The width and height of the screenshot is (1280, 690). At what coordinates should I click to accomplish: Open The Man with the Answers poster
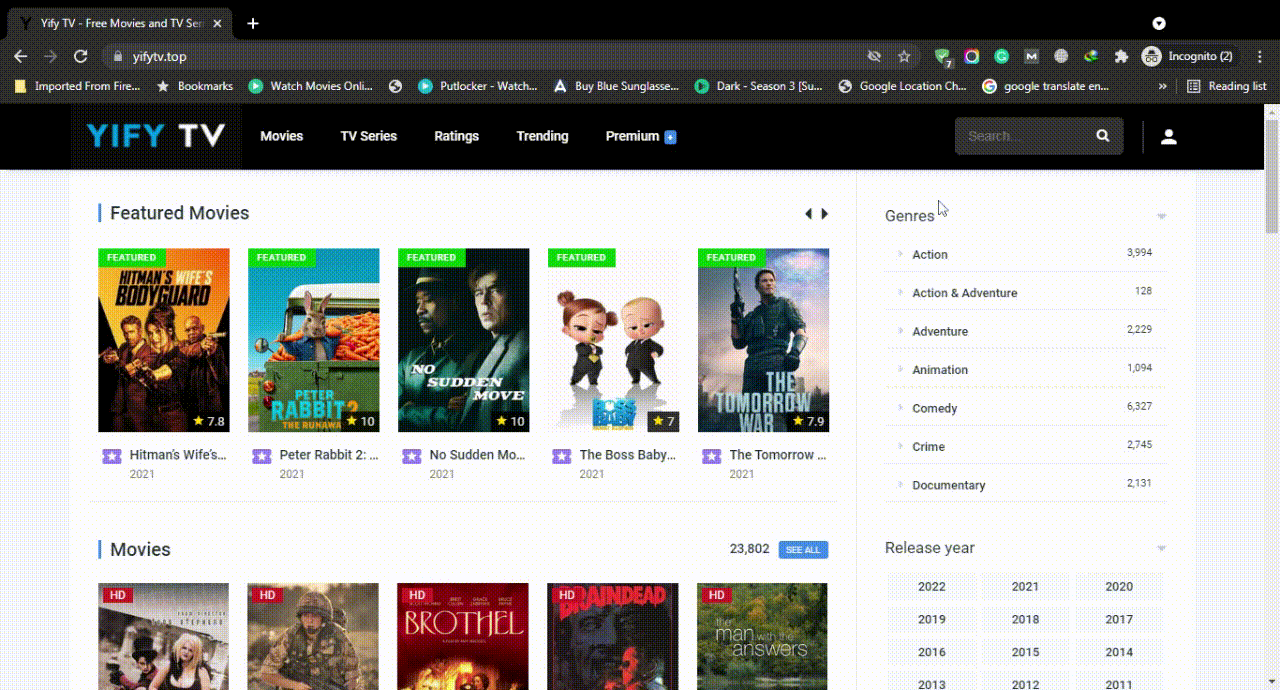pos(762,637)
